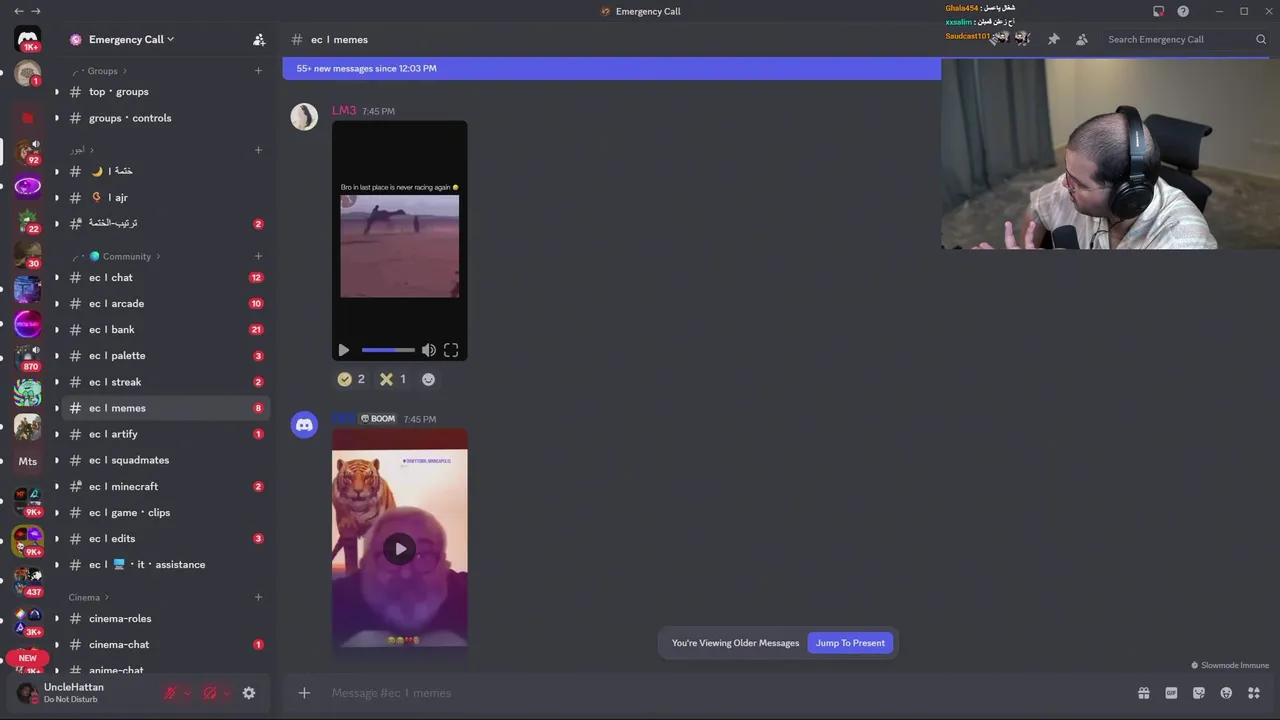Viewport: 1280px width, 720px height.
Task: Toggle headphone deafen
Action: pos(209,693)
